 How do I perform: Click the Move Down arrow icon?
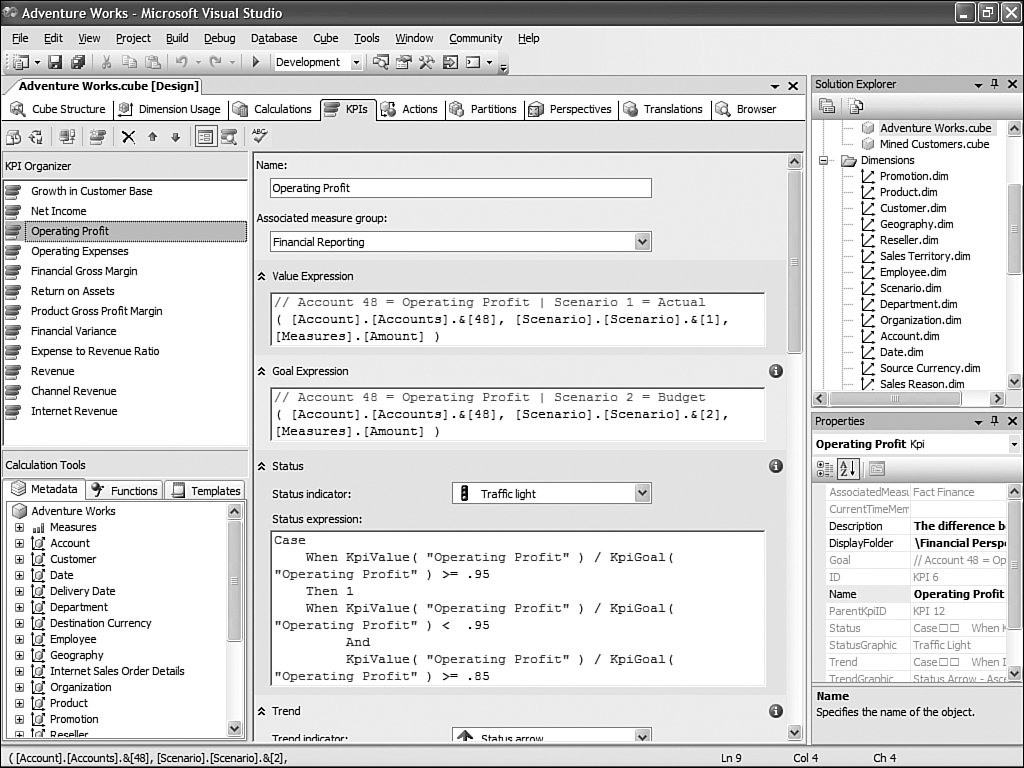point(175,137)
